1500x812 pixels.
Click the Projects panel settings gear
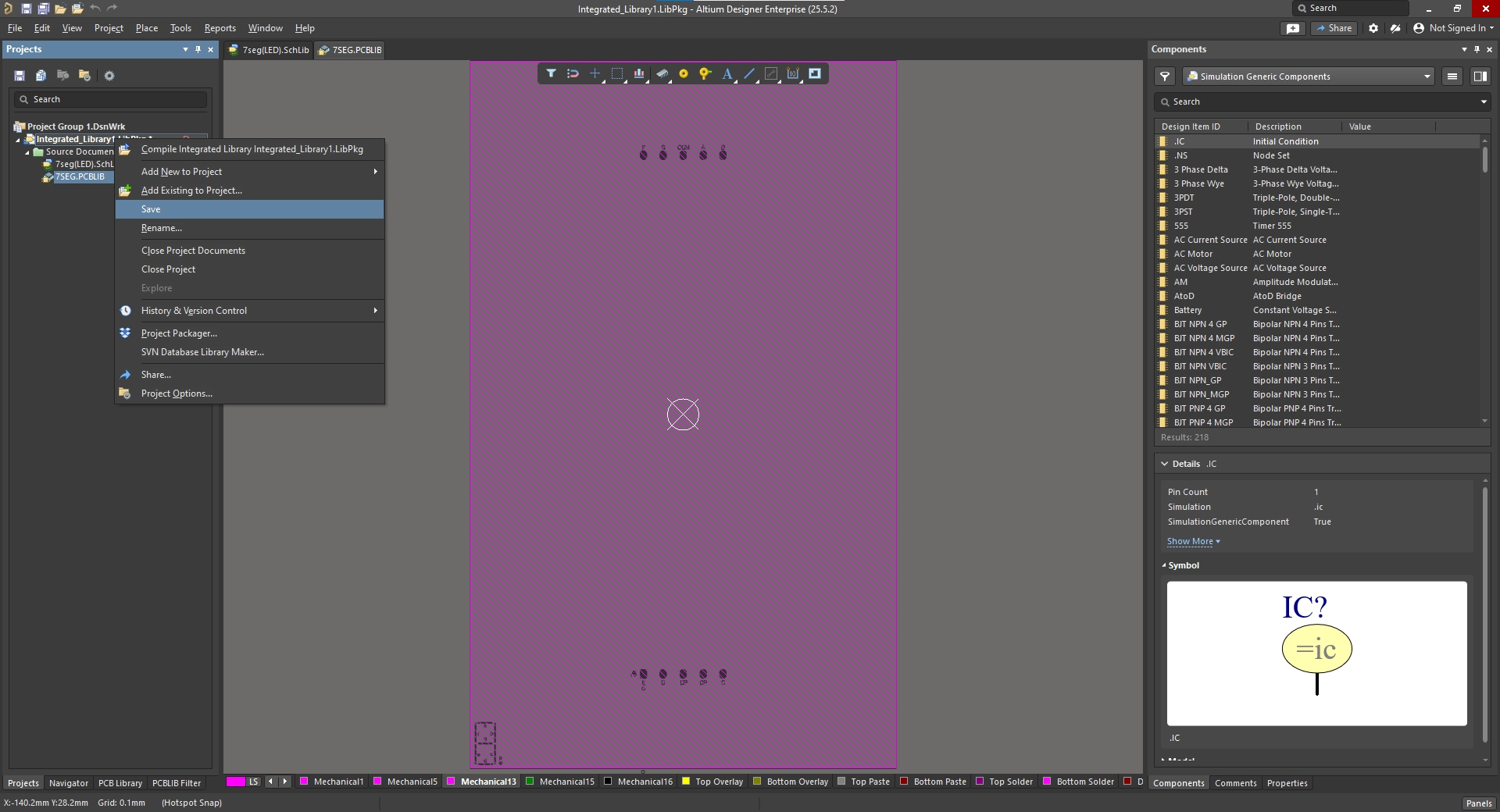[x=109, y=76]
